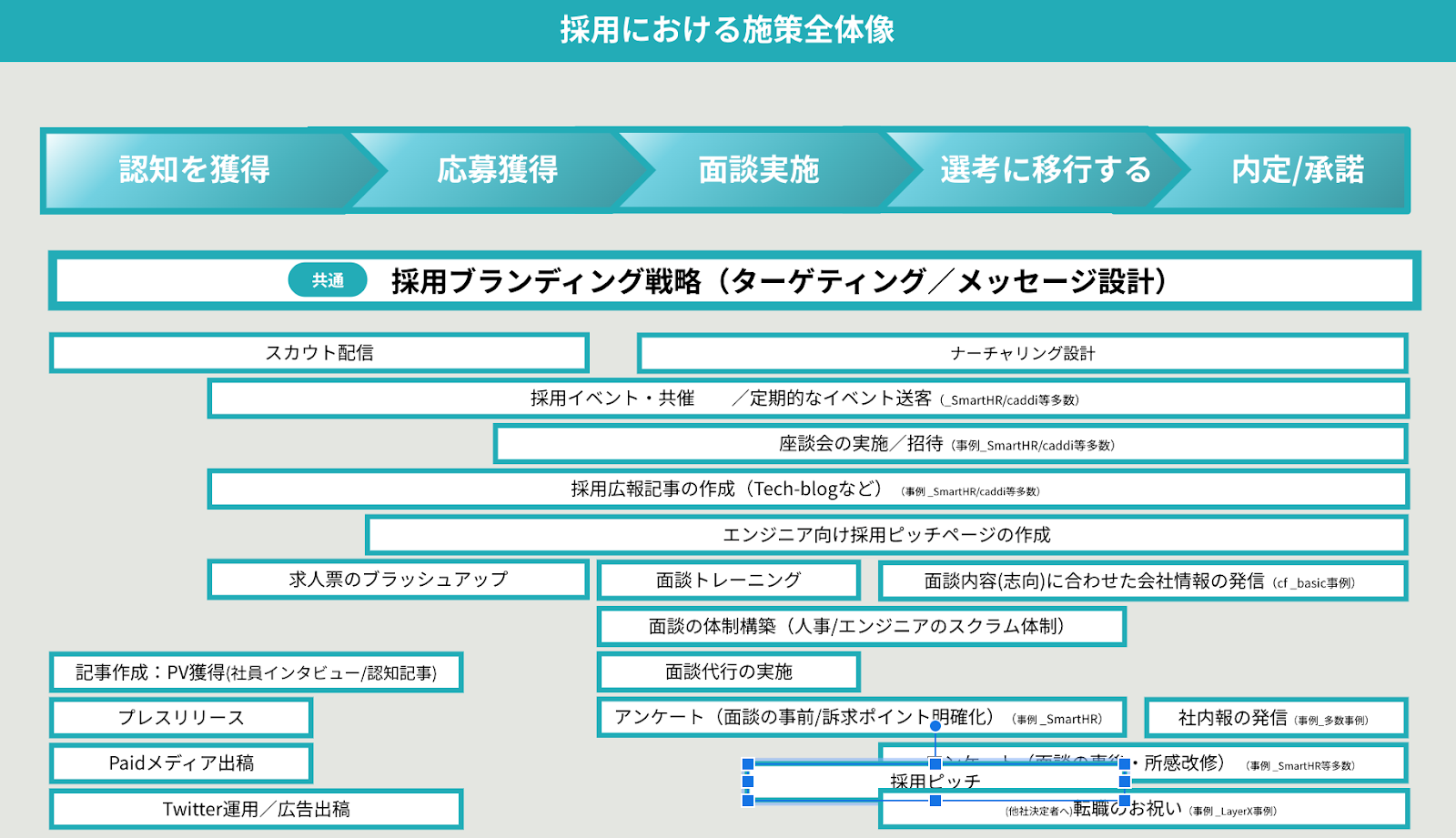Select the 面談内容(志向)に合わせた会社情報の発信 box
1456x838 pixels.
tap(1143, 581)
